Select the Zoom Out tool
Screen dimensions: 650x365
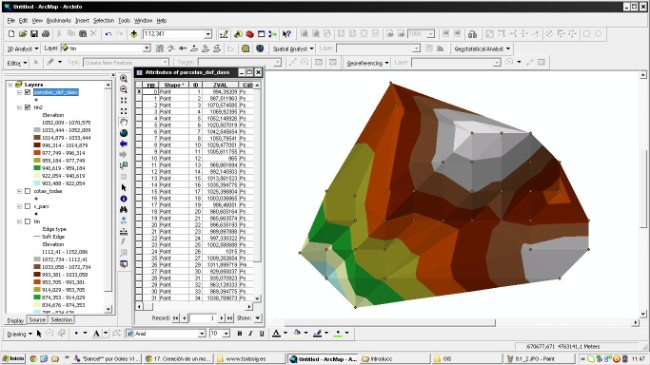tap(124, 89)
